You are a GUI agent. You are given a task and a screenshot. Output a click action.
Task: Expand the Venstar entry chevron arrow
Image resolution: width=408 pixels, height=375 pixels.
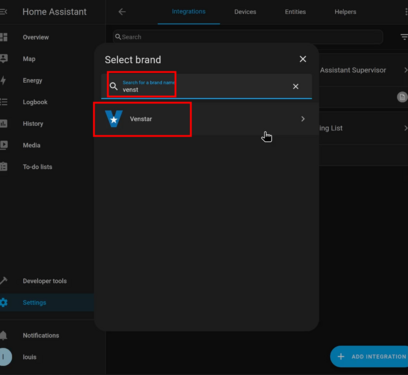[x=303, y=119]
